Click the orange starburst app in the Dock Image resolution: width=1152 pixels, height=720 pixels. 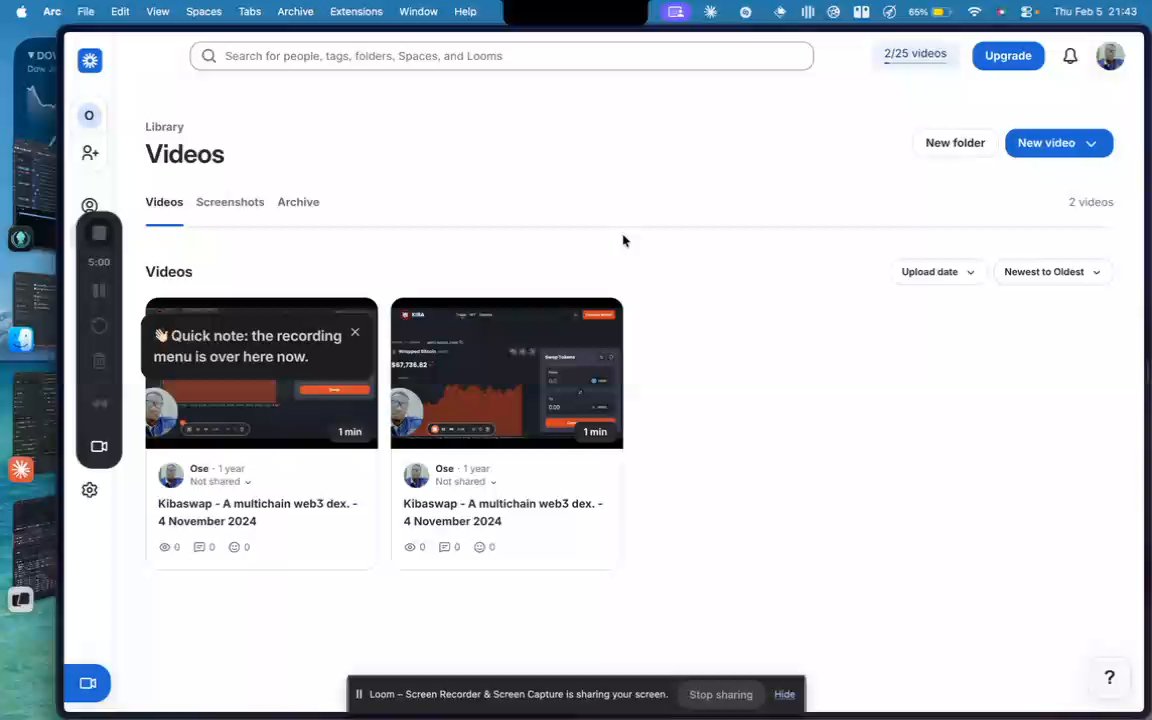[x=21, y=469]
